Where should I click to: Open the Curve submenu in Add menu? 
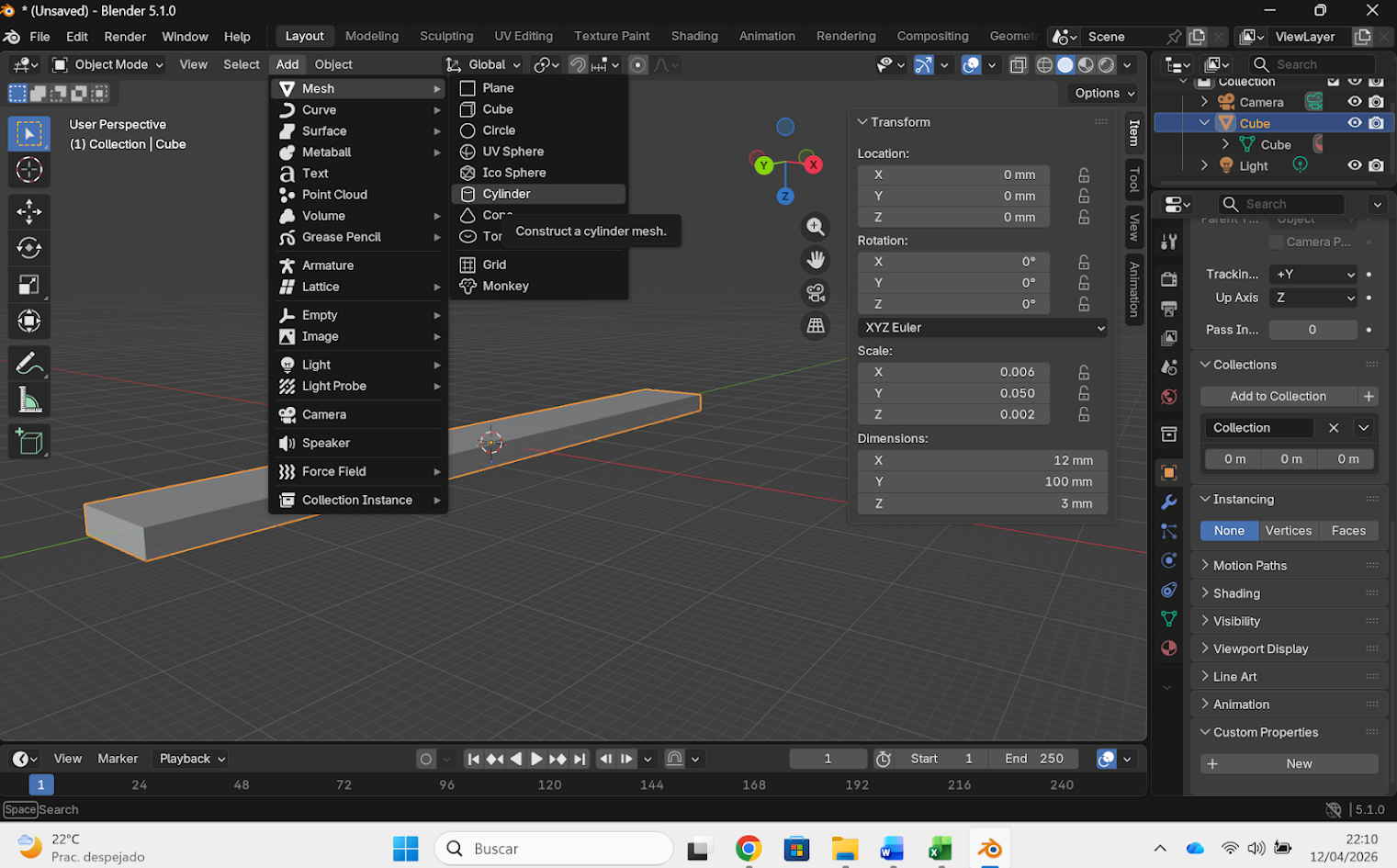[x=358, y=110]
